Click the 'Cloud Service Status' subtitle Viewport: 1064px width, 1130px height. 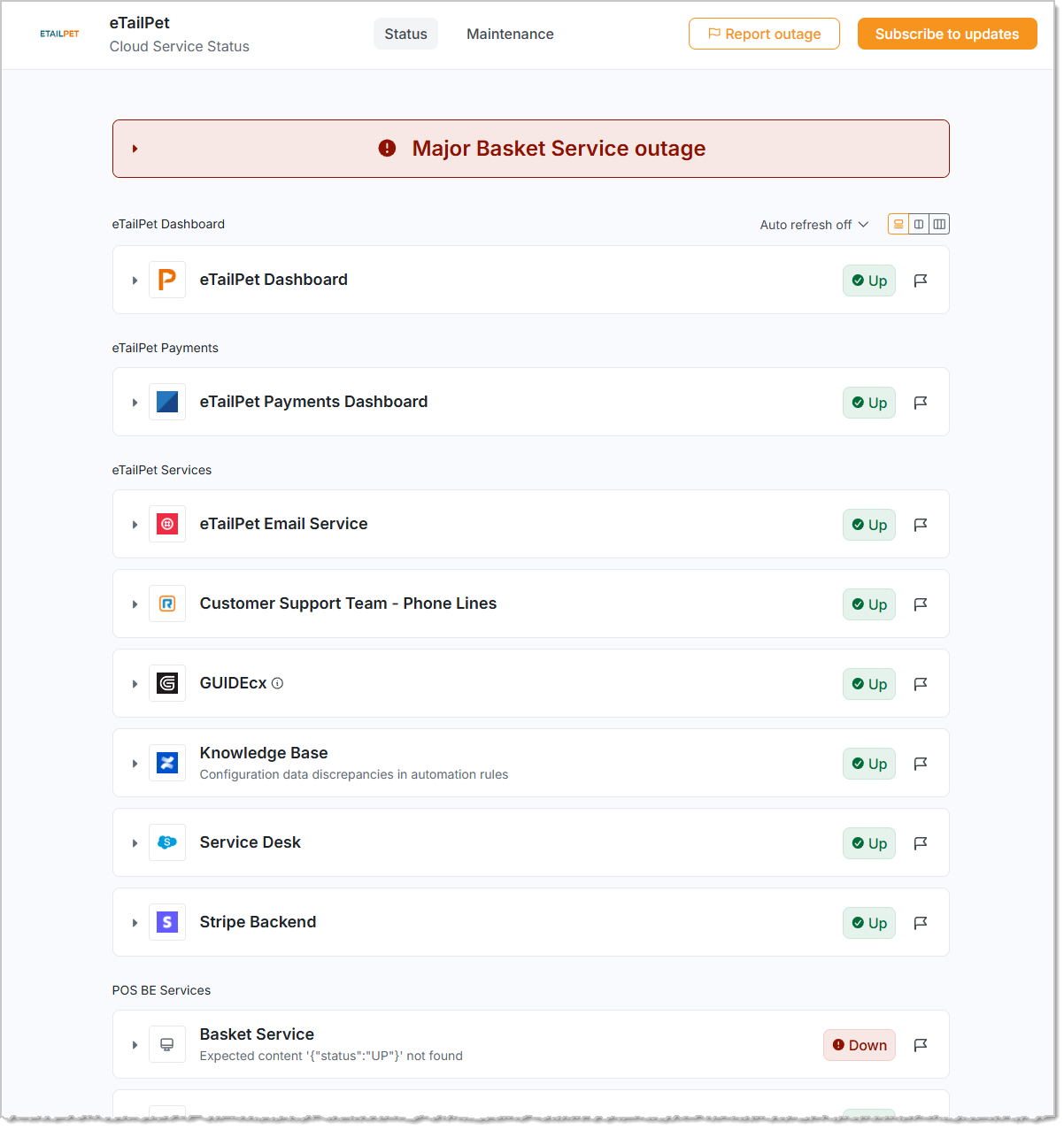tap(180, 47)
